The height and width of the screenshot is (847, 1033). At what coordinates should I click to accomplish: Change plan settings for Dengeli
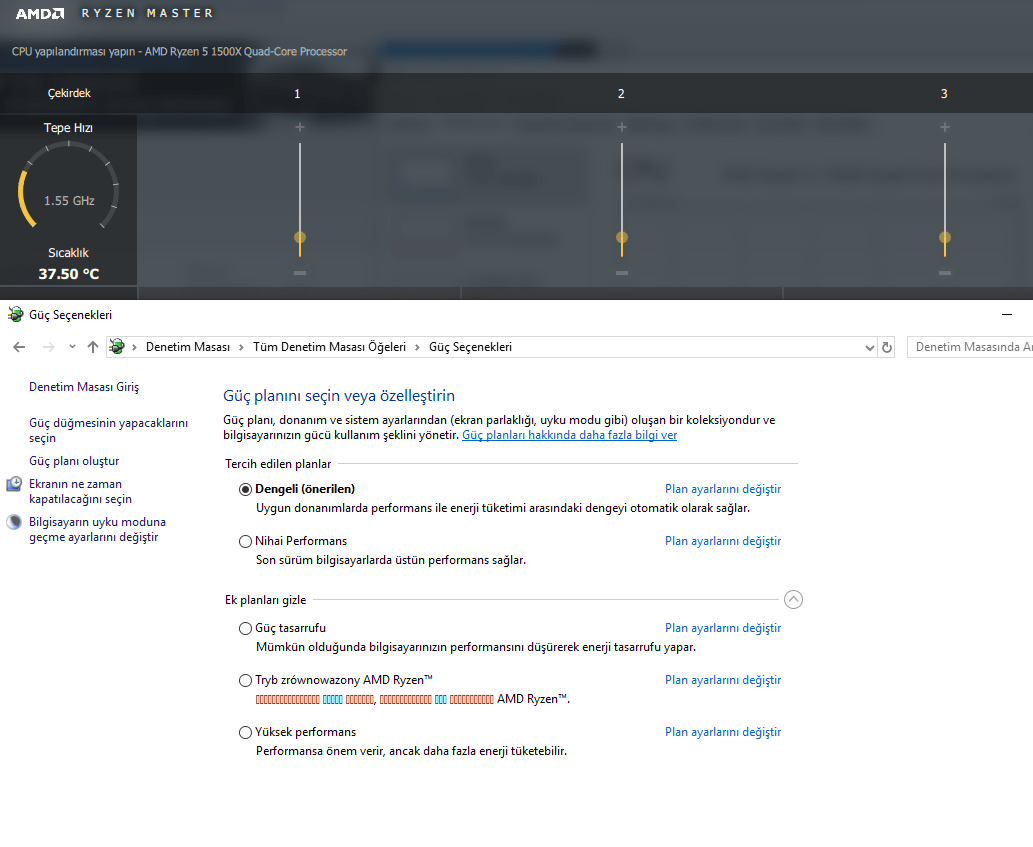click(x=723, y=489)
